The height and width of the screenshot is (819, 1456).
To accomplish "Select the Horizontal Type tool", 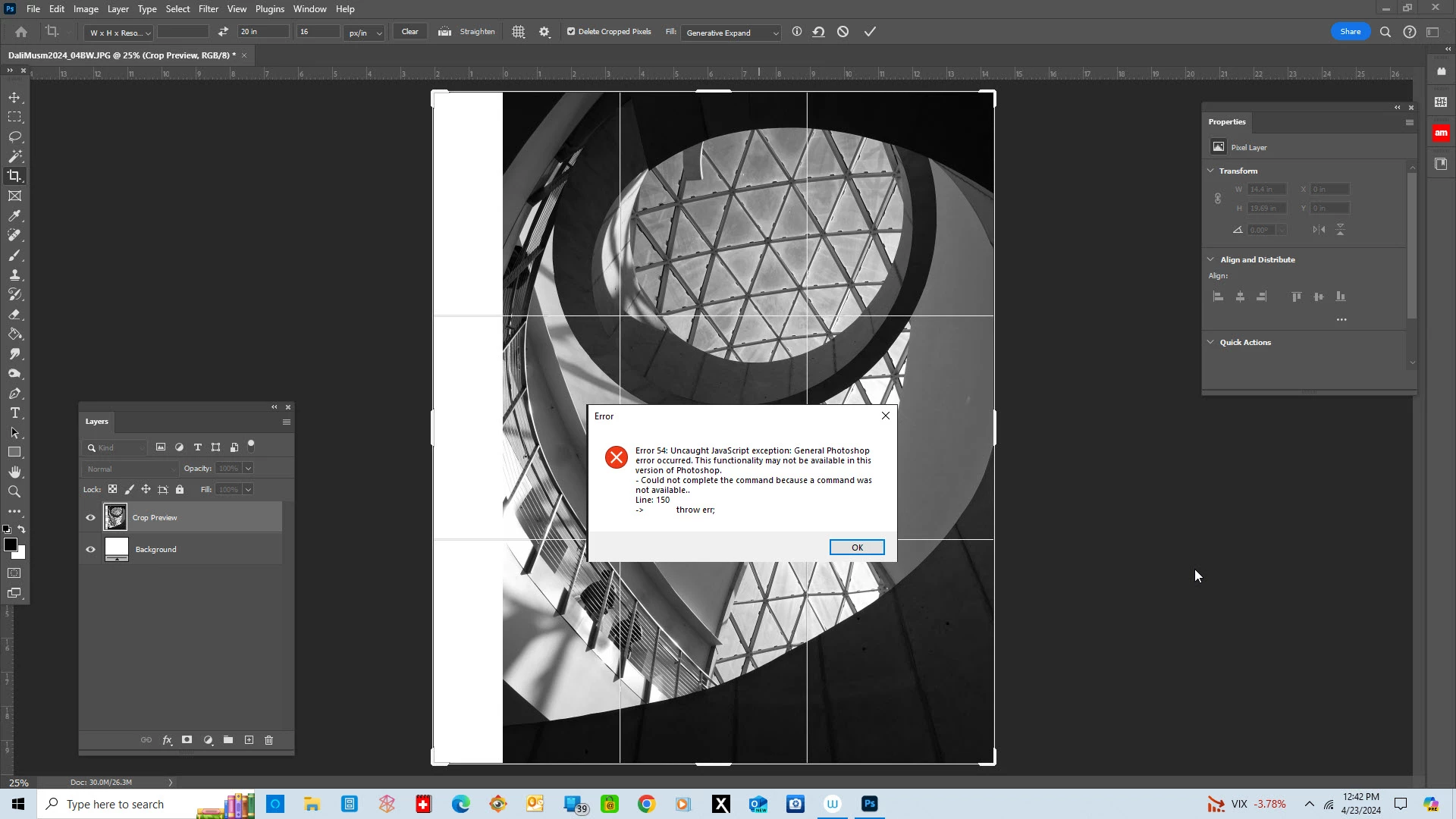I will tap(14, 413).
